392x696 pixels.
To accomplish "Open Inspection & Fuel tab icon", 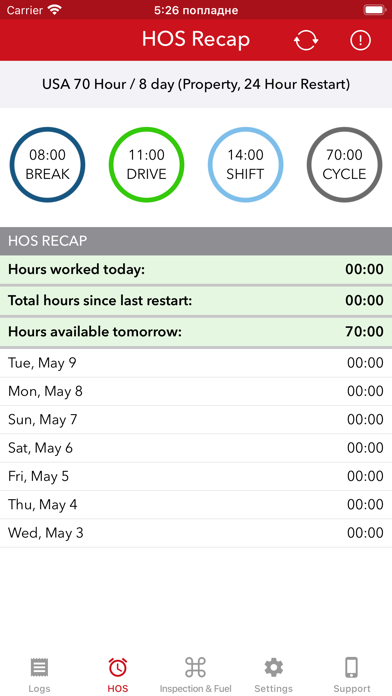I will [x=196, y=675].
